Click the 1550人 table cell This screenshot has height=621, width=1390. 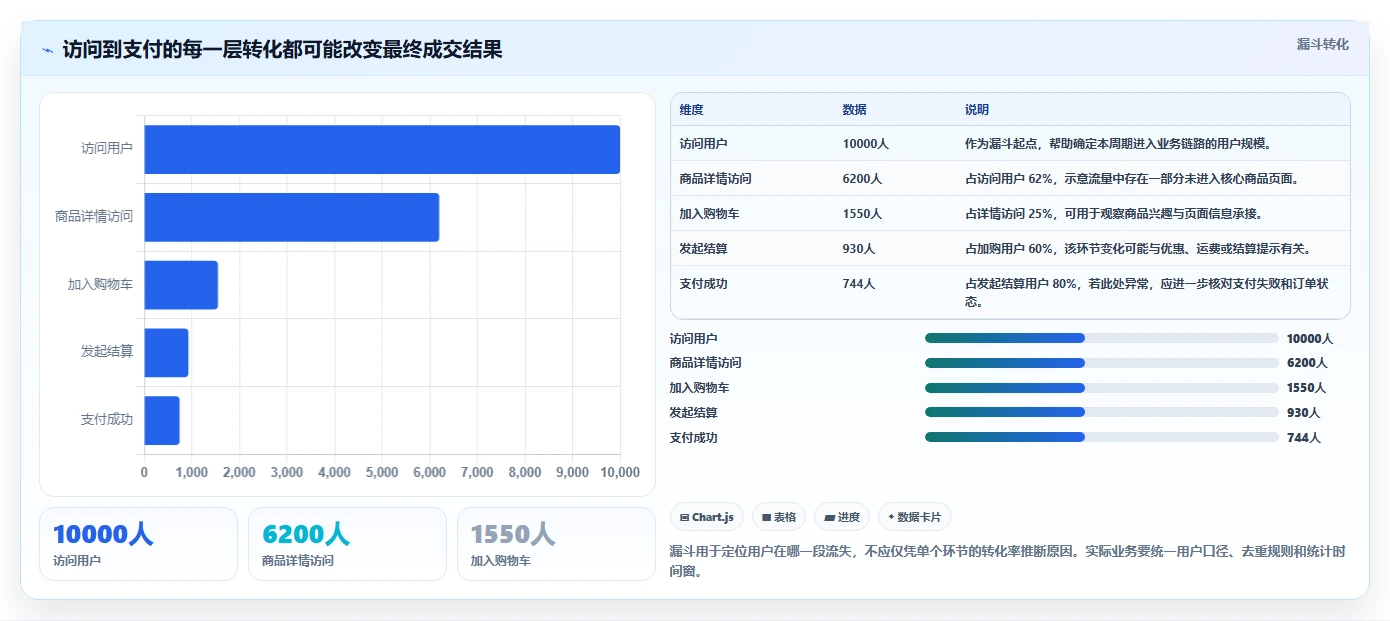tap(862, 214)
